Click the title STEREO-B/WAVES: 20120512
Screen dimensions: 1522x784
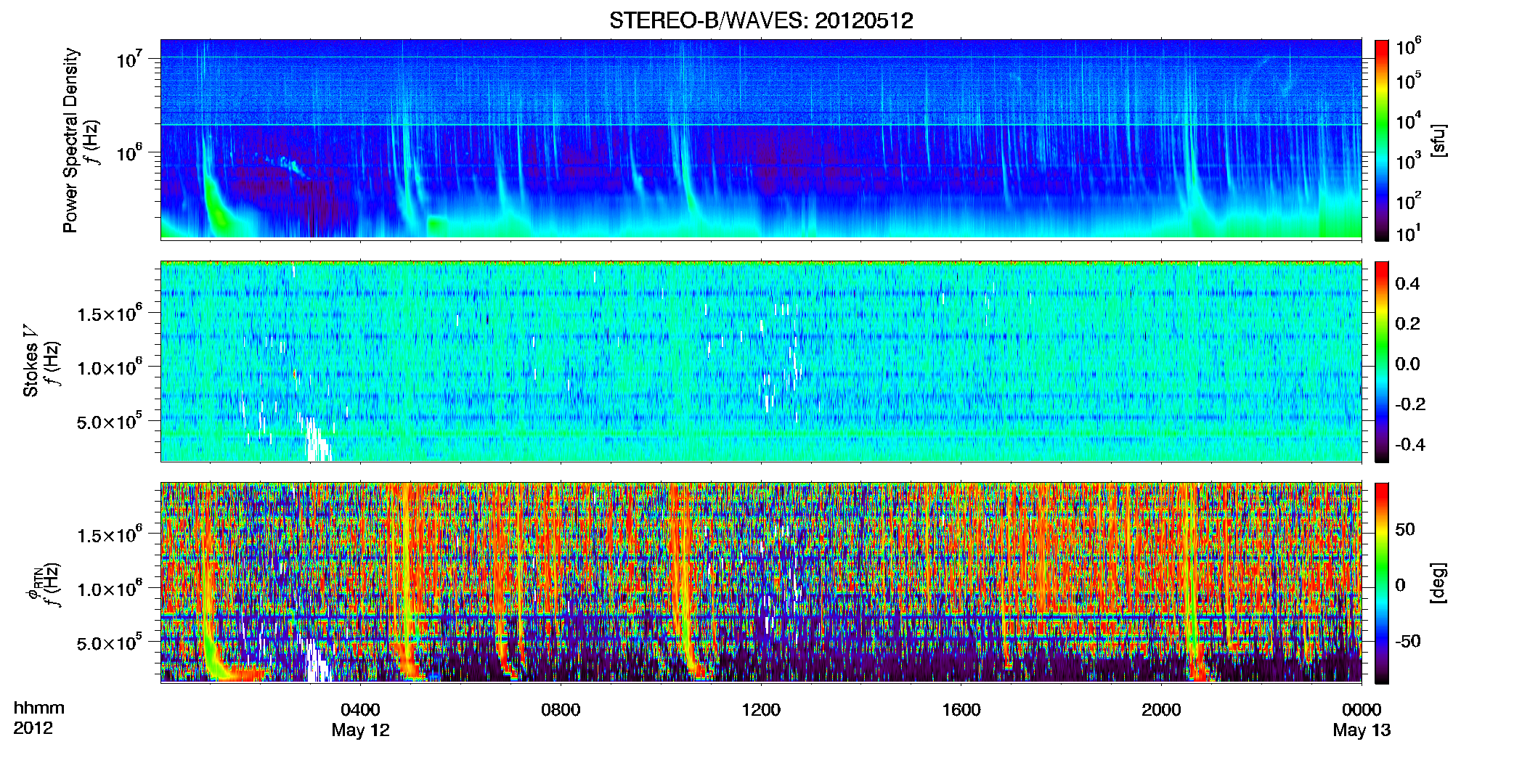(761, 20)
